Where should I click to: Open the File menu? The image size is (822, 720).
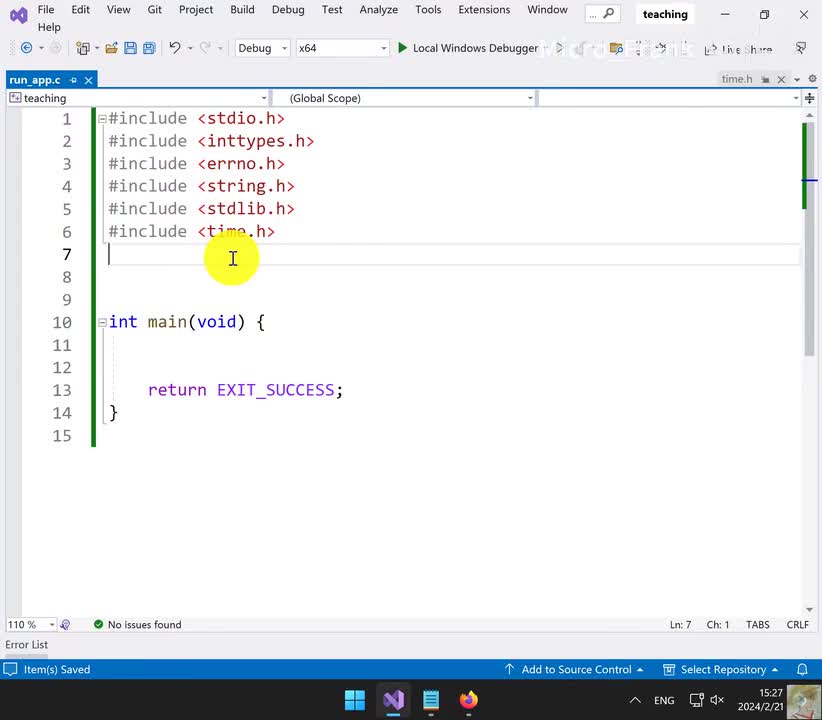(46, 9)
